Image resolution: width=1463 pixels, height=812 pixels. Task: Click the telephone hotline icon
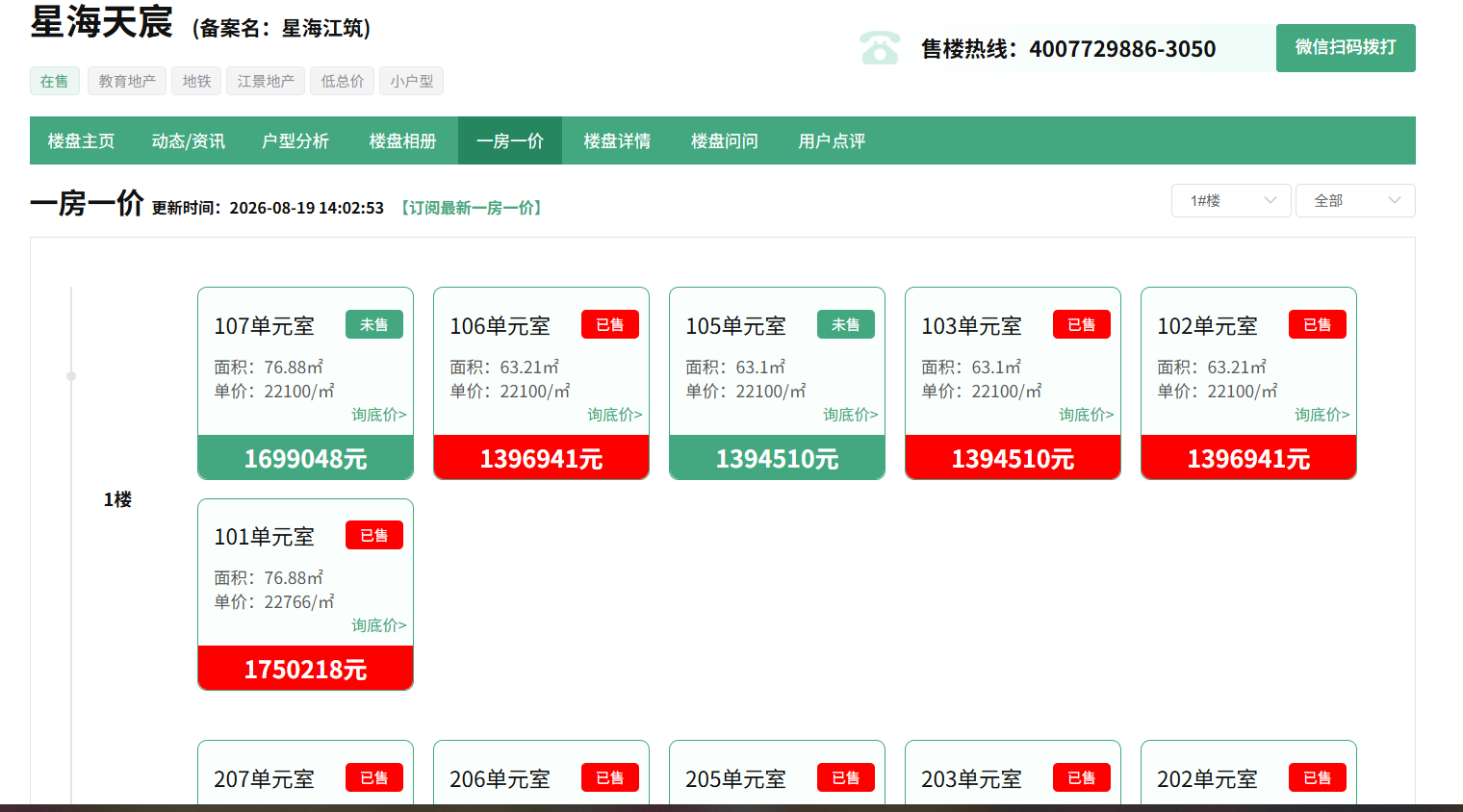tap(880, 48)
